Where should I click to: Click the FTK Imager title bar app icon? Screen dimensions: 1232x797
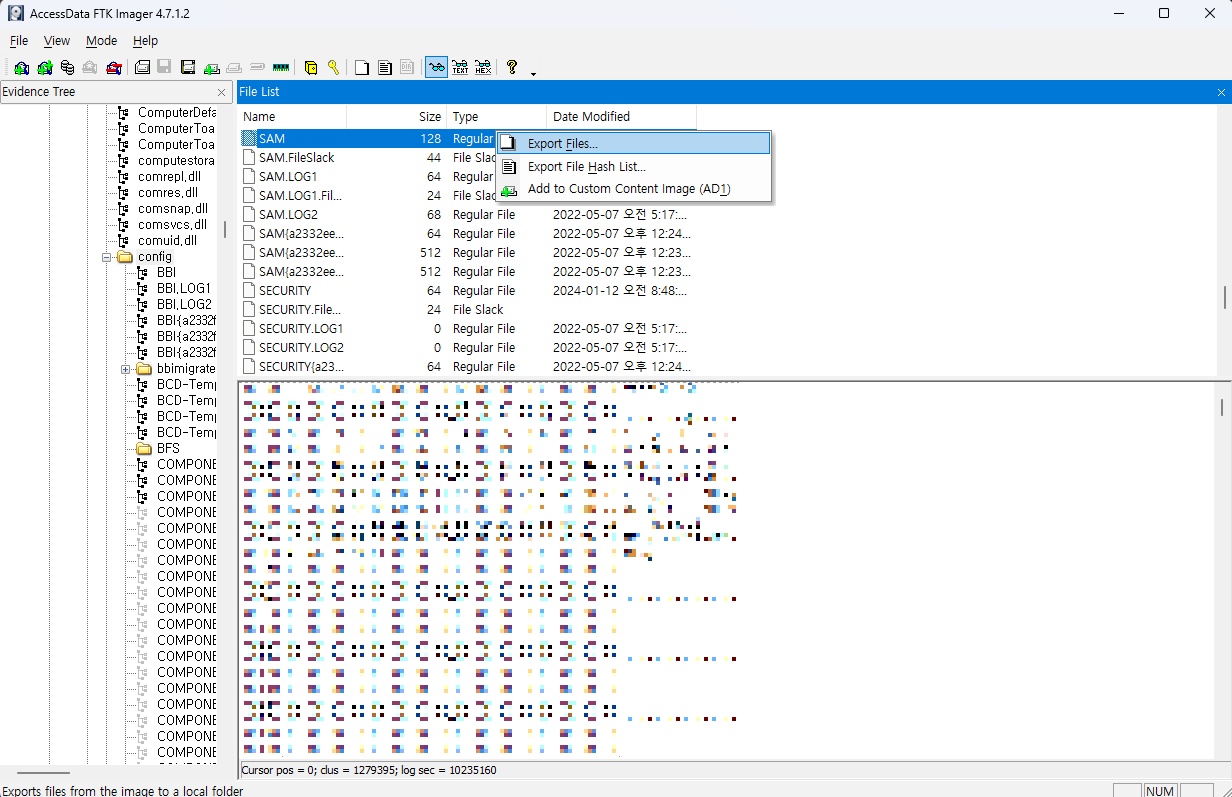click(16, 13)
